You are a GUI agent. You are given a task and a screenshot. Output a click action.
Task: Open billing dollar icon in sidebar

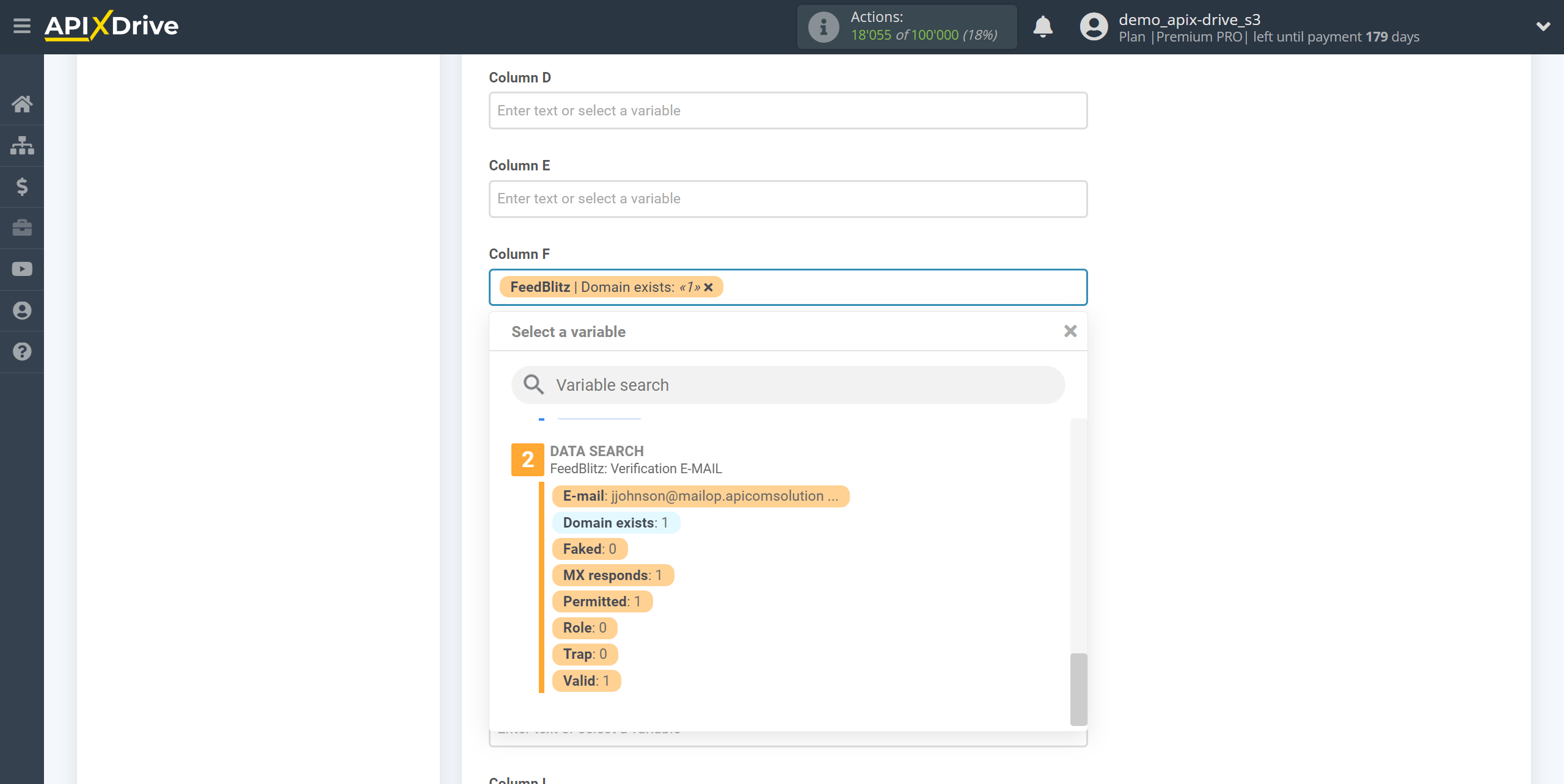coord(22,186)
